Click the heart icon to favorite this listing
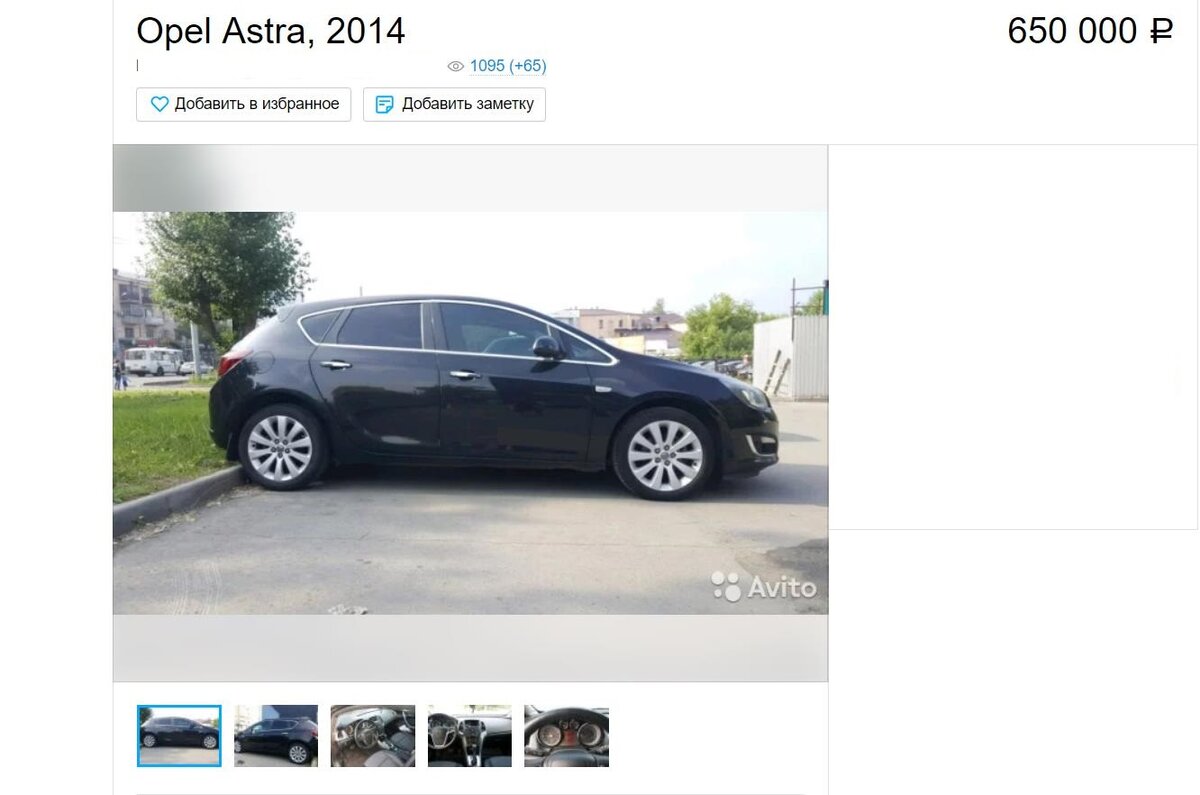Screen dimensions: 1200x795 point(159,104)
